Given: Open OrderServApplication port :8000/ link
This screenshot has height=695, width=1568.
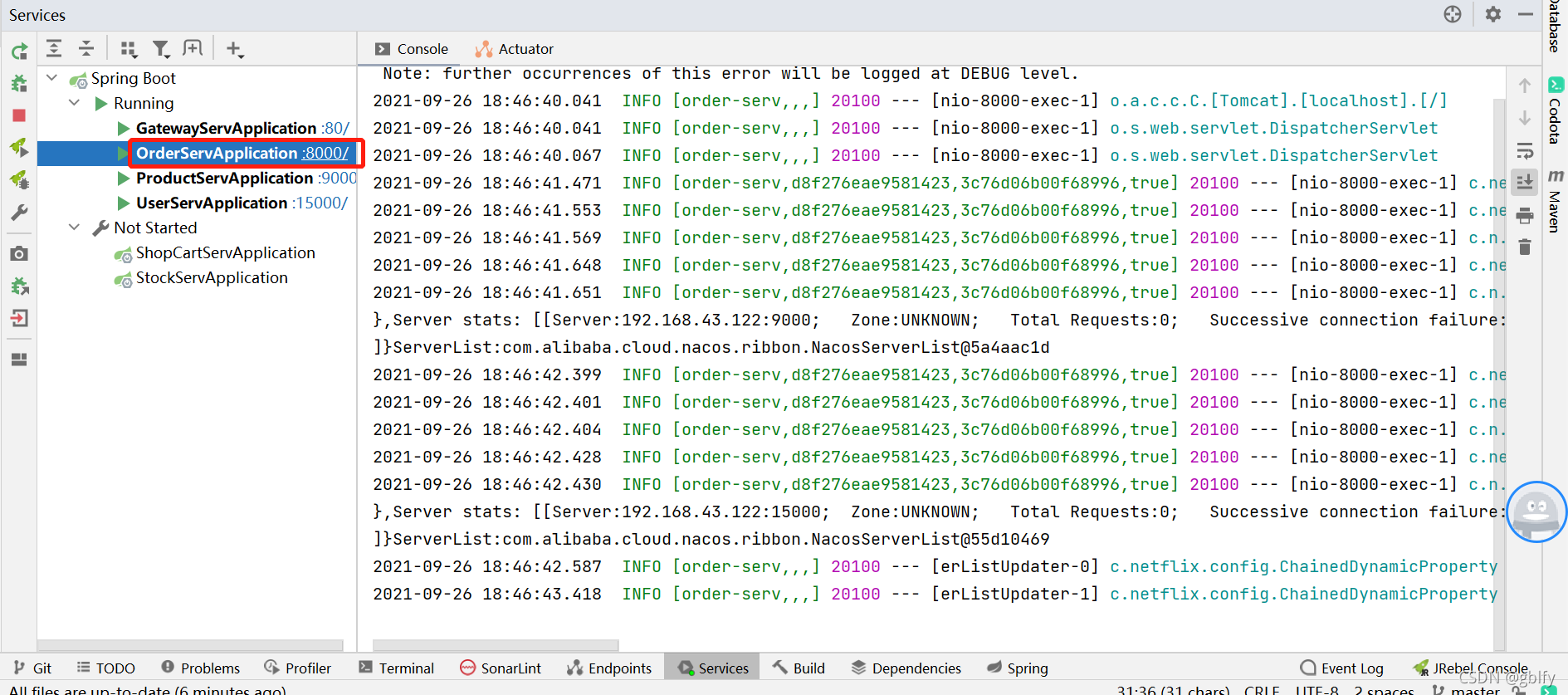Looking at the screenshot, I should click(325, 153).
